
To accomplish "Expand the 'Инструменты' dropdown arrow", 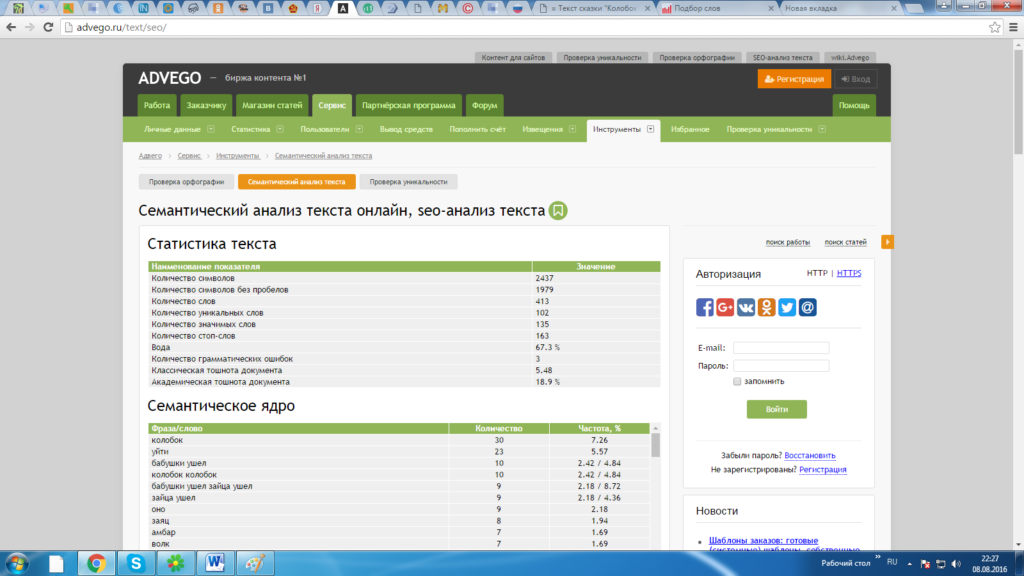I will (x=650, y=129).
